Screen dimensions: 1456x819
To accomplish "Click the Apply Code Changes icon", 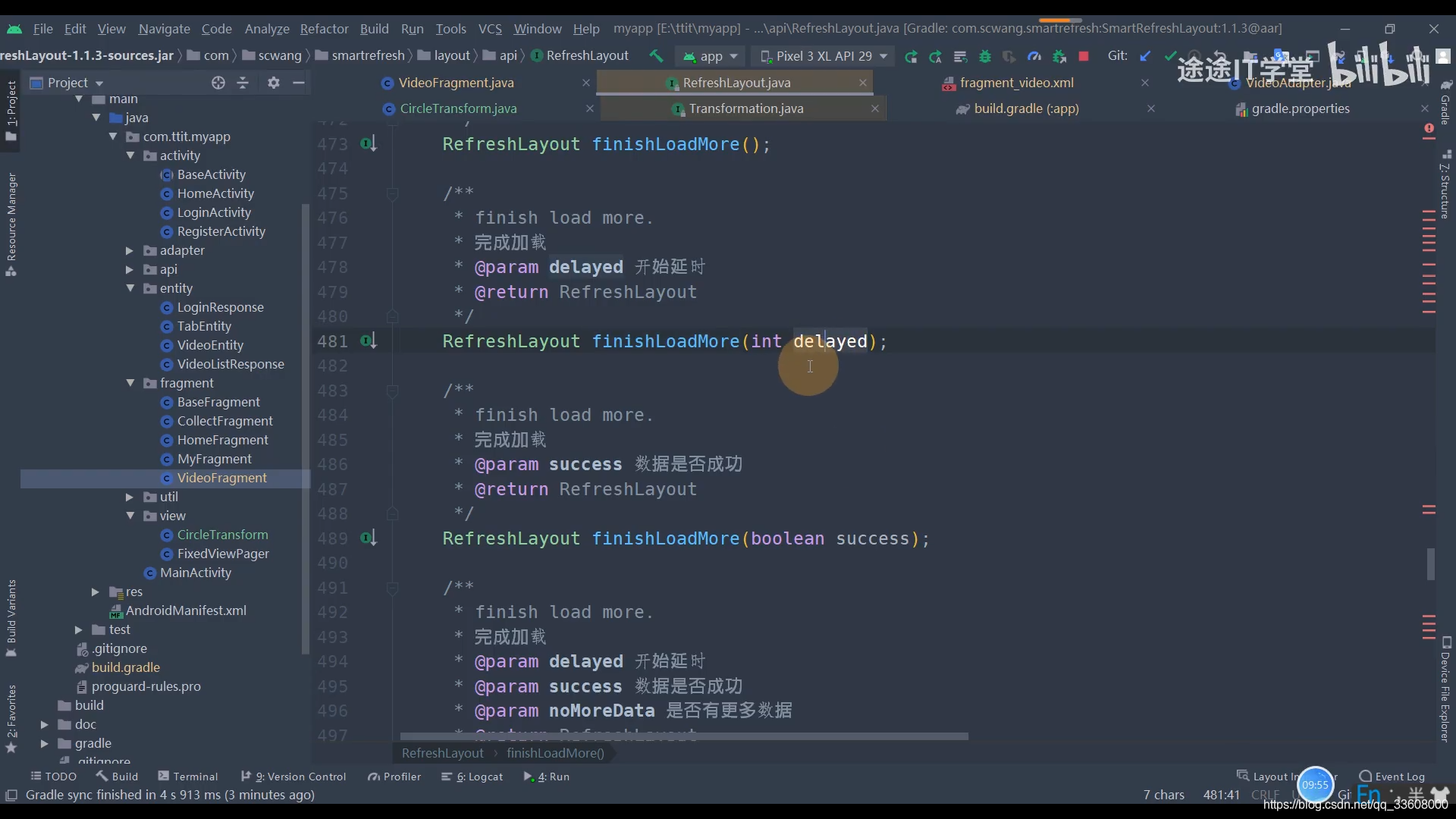I will coord(960,56).
